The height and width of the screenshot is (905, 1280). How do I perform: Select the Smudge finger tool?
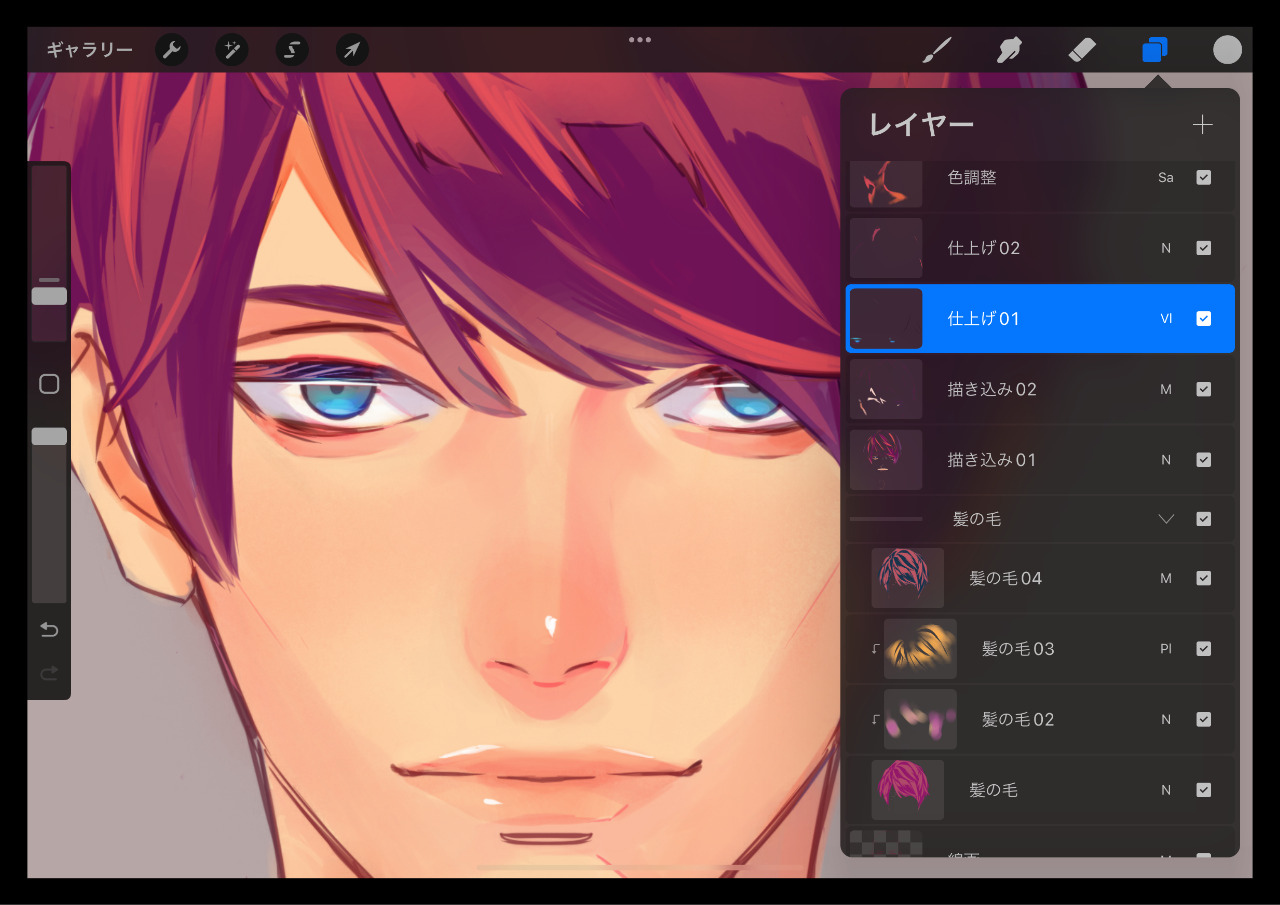click(x=1010, y=50)
